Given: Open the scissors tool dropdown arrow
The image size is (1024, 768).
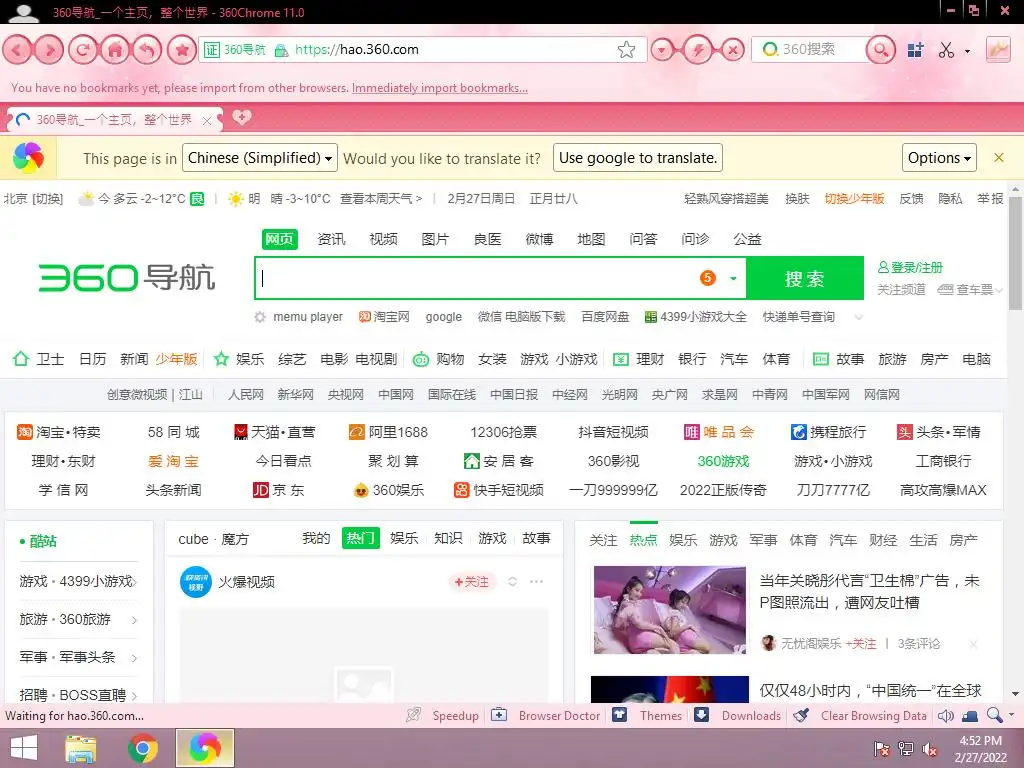Looking at the screenshot, I should click(x=967, y=51).
